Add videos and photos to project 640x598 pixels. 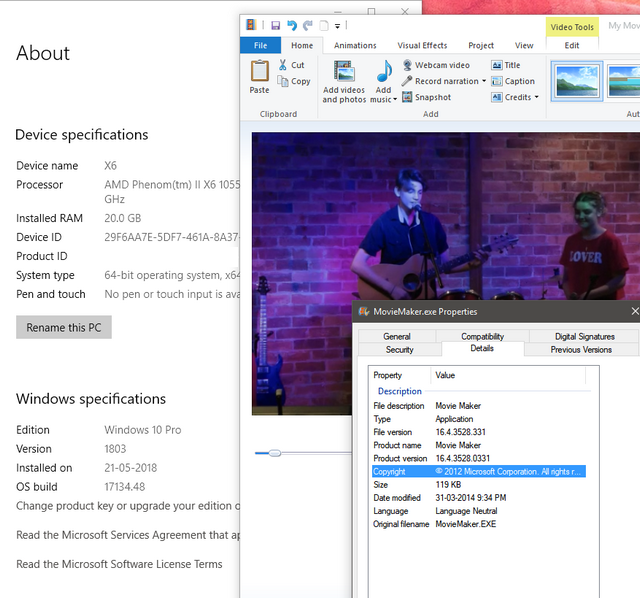coord(344,82)
